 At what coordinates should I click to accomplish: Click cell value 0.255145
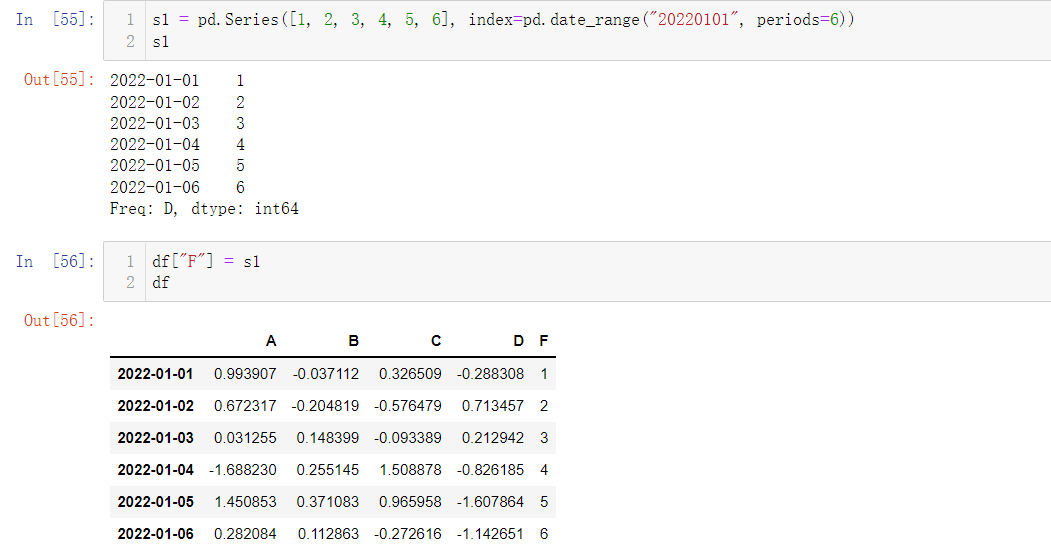tap(328, 470)
